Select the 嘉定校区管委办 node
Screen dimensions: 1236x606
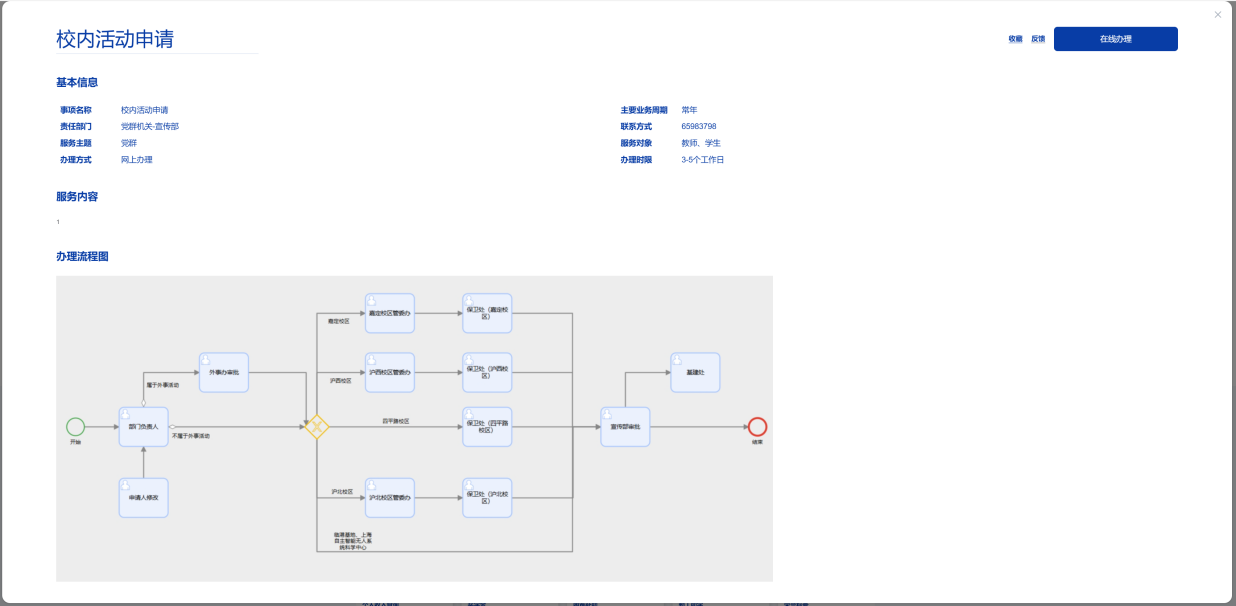389,313
